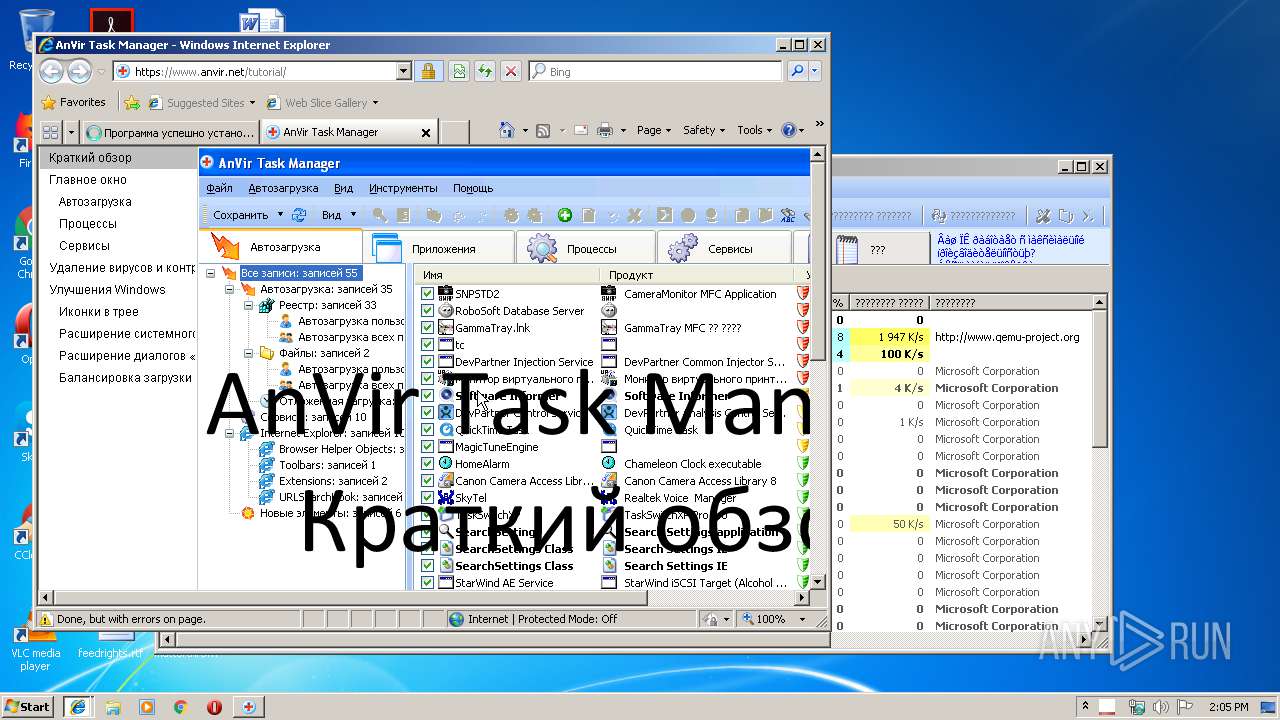Open Opera from the taskbar
The height and width of the screenshot is (720, 1280).
click(x=214, y=706)
